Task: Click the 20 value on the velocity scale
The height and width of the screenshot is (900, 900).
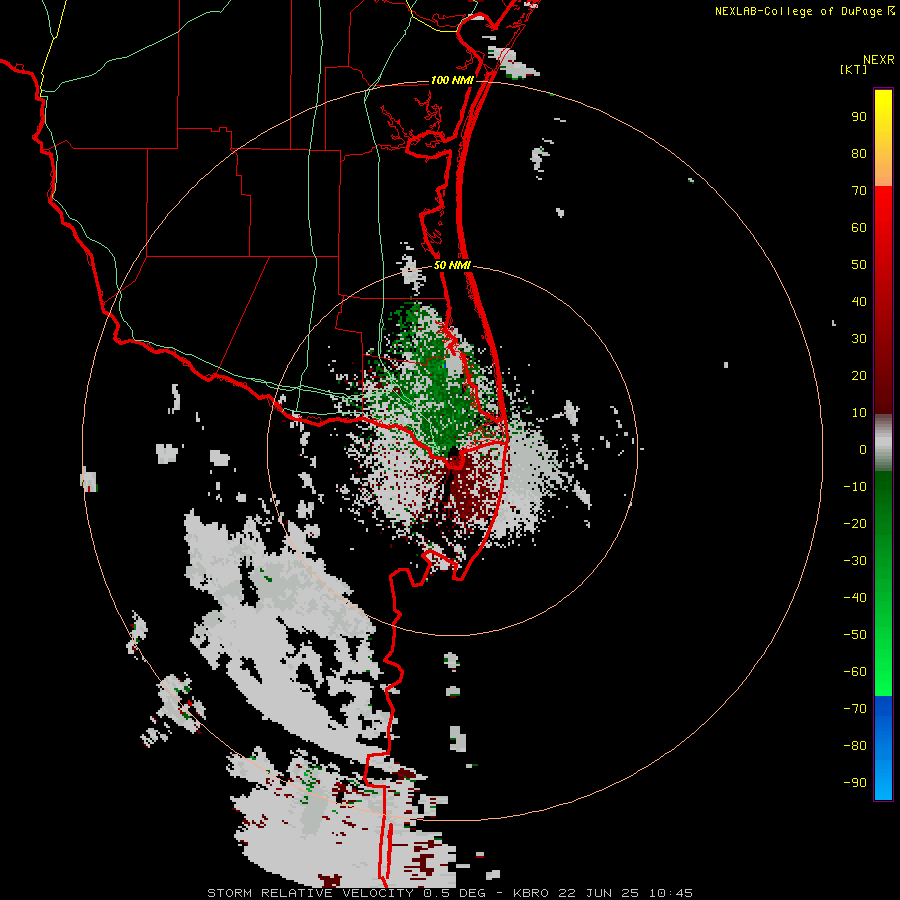Action: click(x=859, y=375)
